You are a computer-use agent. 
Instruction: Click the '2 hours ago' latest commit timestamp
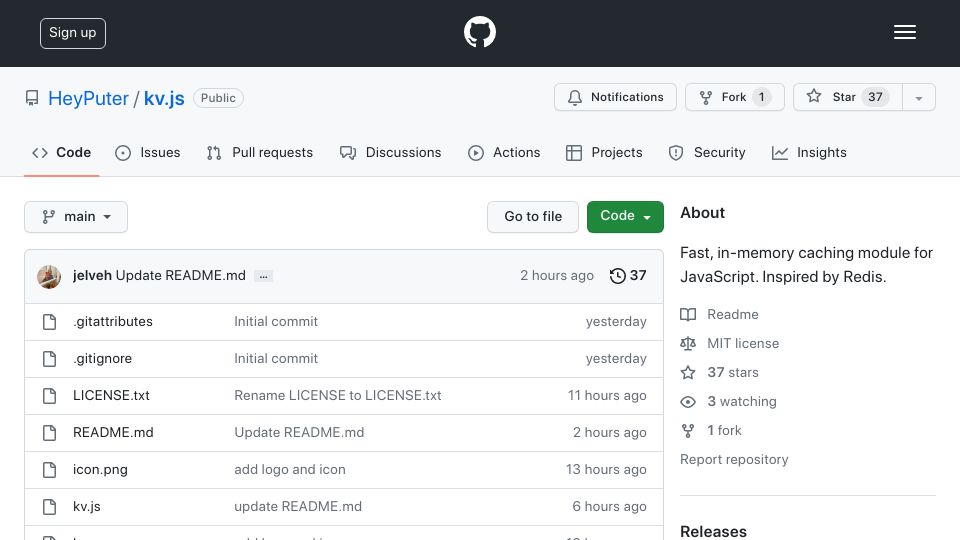coord(557,276)
